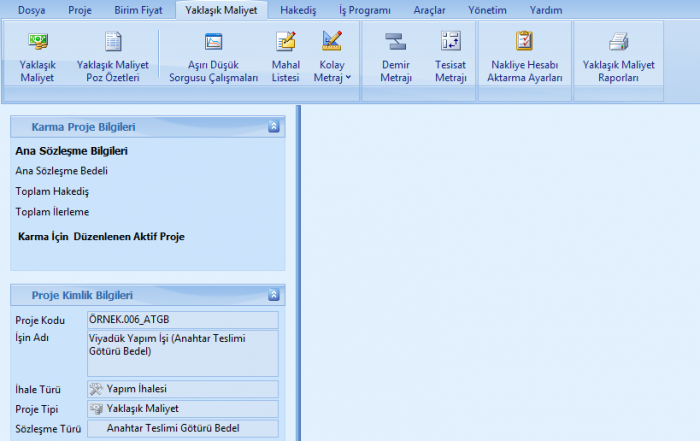
Task: Click the Proje Kodu field
Action: click(x=181, y=320)
